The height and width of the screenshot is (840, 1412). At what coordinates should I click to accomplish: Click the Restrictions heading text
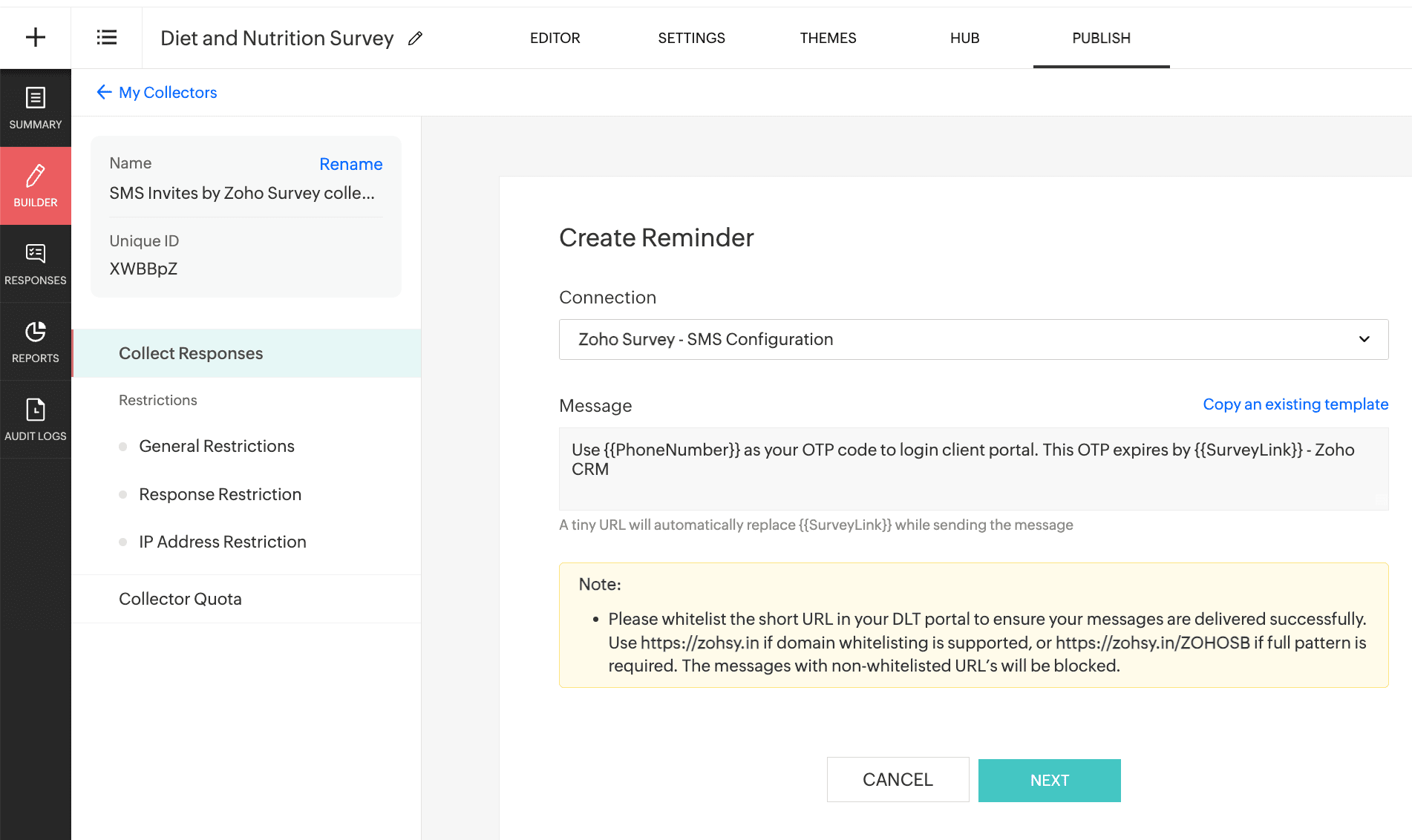click(x=158, y=400)
